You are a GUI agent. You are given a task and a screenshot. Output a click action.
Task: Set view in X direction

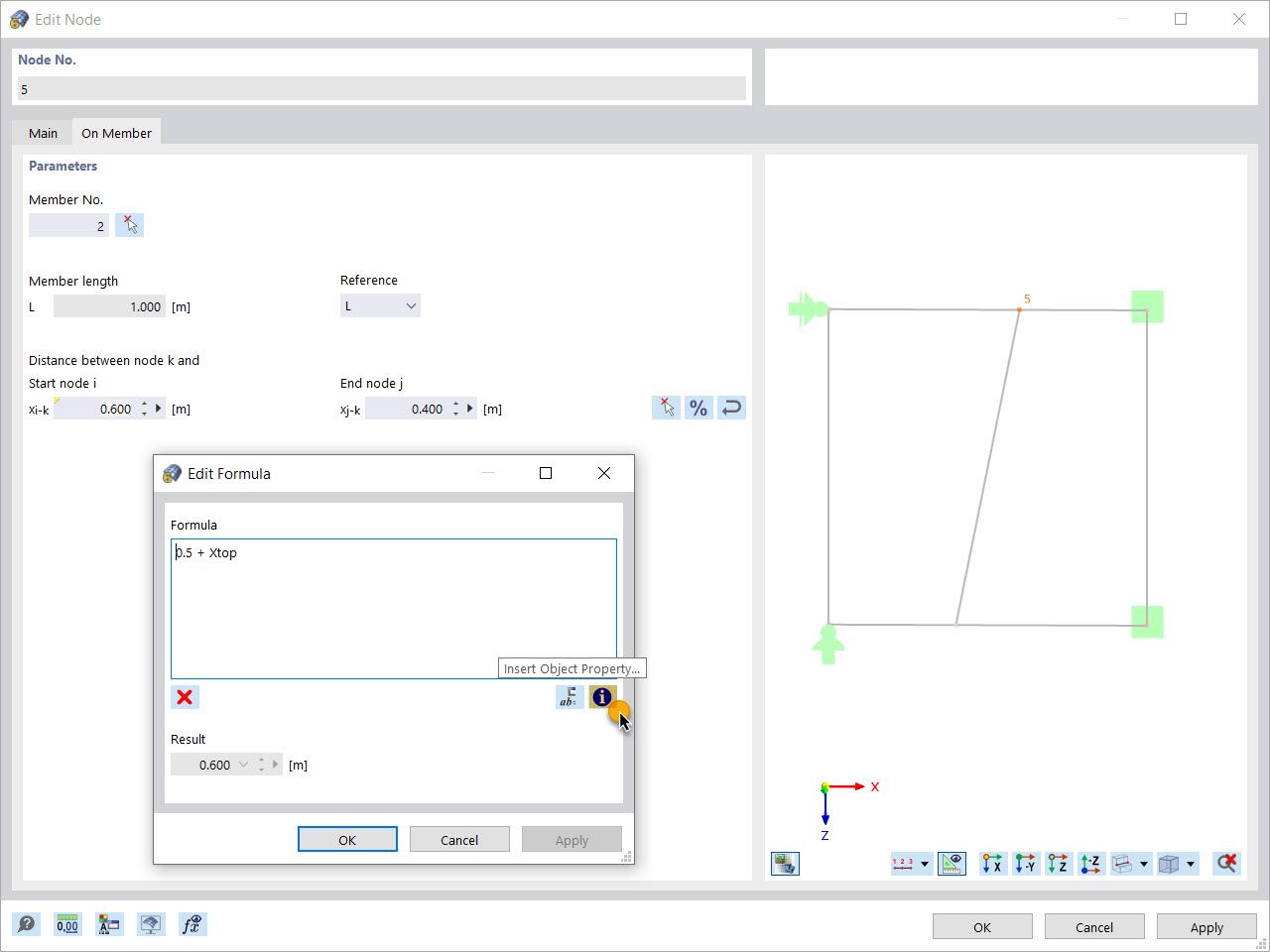coord(992,863)
